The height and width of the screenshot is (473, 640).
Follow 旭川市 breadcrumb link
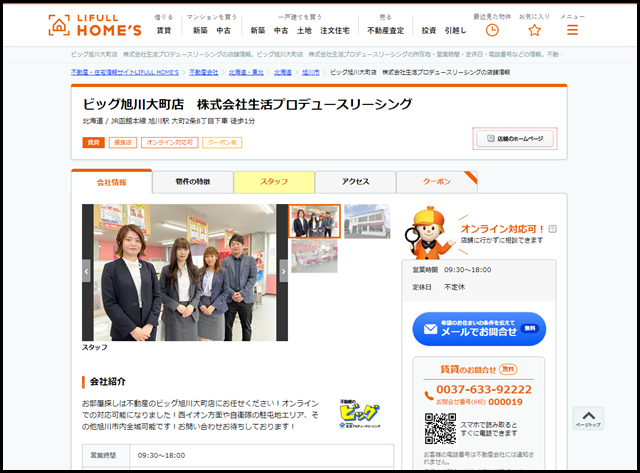(x=311, y=72)
